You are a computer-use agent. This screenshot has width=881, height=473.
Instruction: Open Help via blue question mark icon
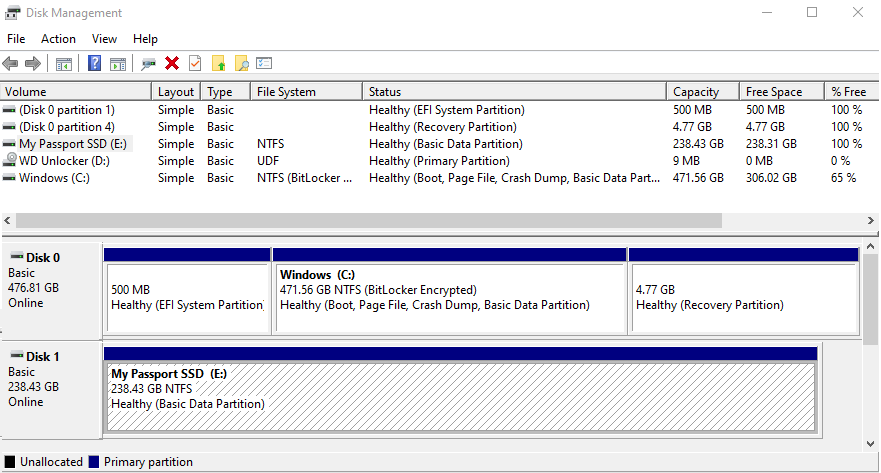[x=95, y=64]
